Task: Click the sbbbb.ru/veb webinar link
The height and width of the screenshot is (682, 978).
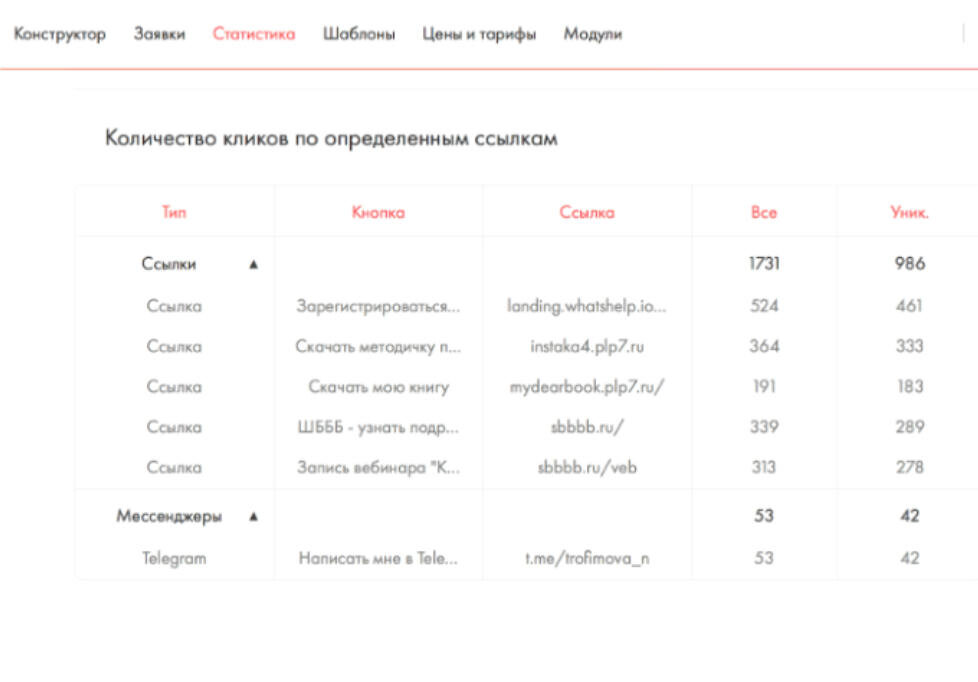Action: coord(587,466)
